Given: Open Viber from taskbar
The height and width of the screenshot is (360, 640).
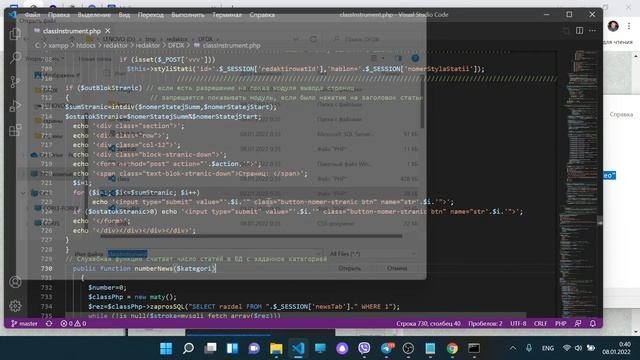Looking at the screenshot, I should pos(364,348).
